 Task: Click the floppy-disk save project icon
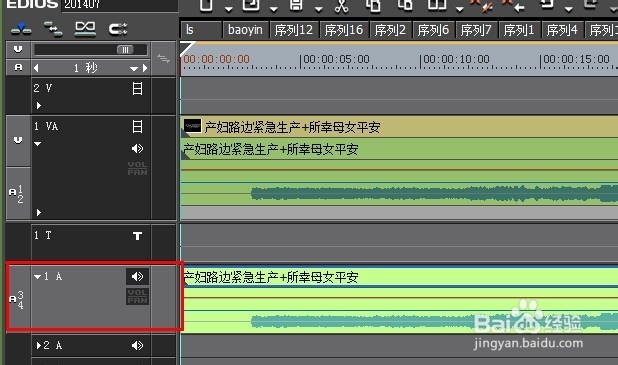click(x=296, y=5)
